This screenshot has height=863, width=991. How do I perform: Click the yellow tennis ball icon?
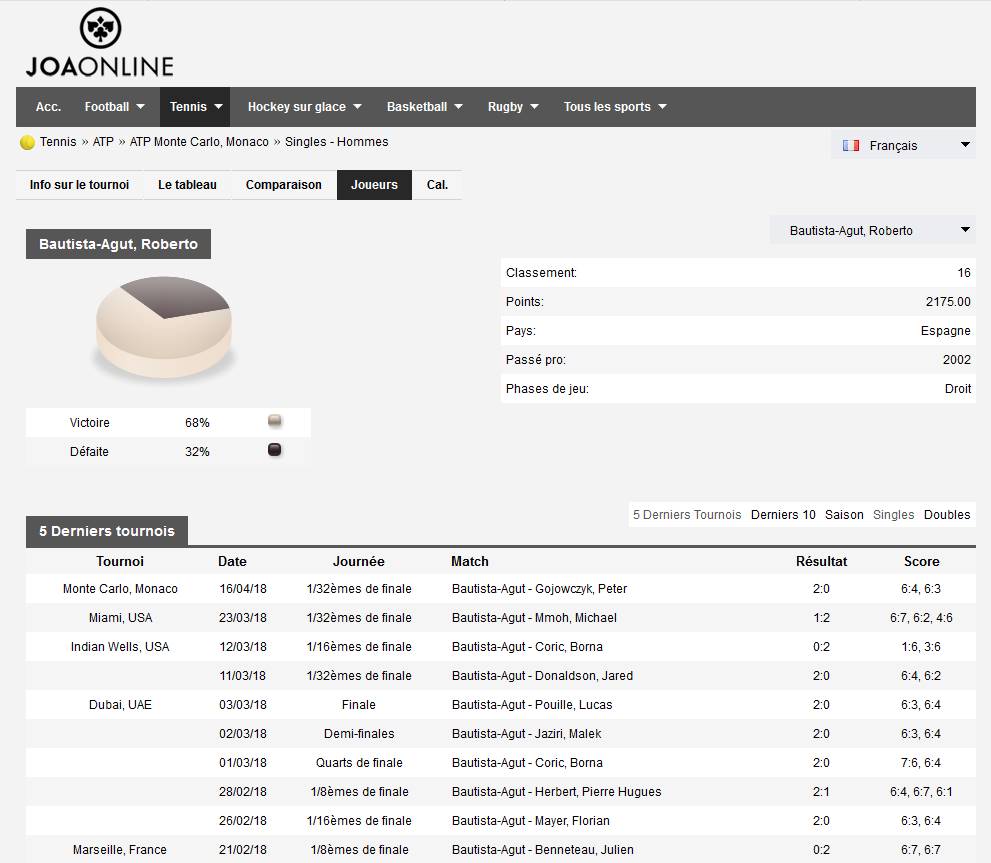pos(27,143)
